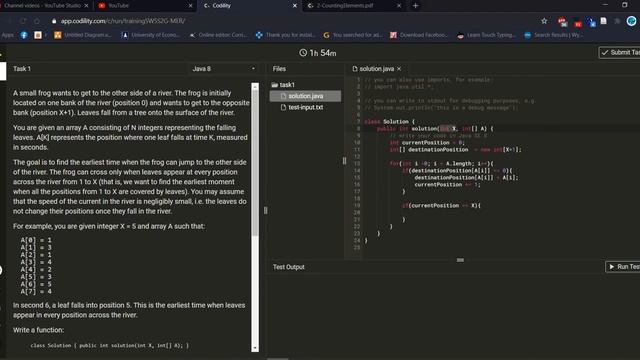Select the Task 1 tab
This screenshot has width=640, height=360.
point(22,69)
